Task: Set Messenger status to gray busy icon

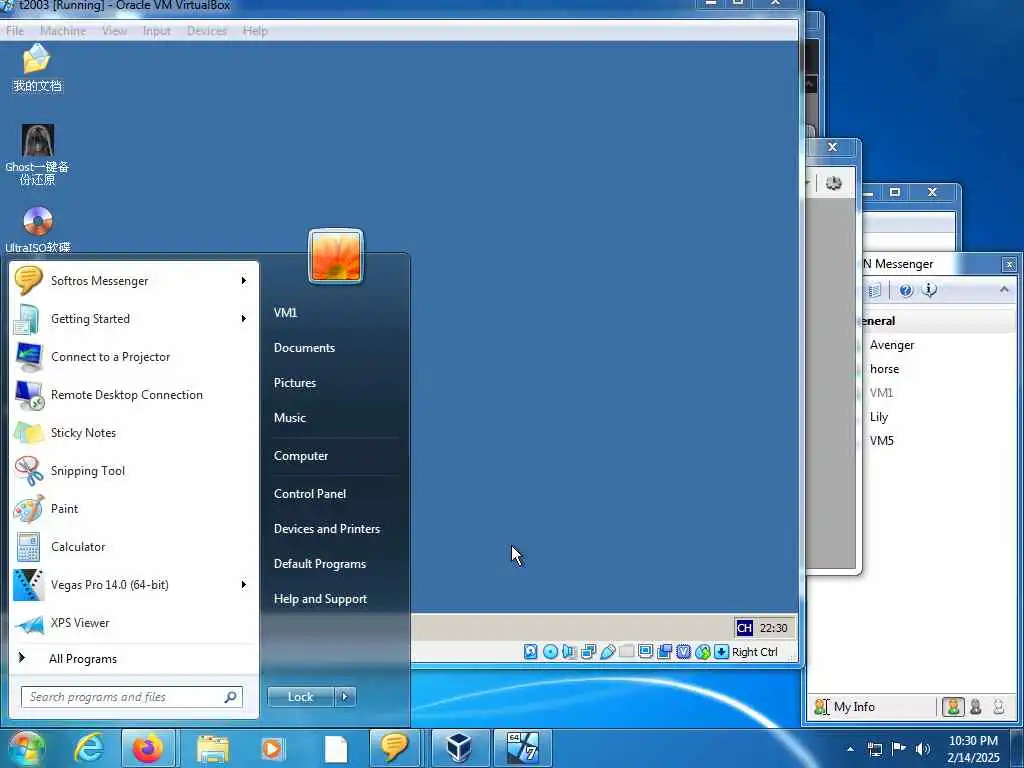Action: 976,707
